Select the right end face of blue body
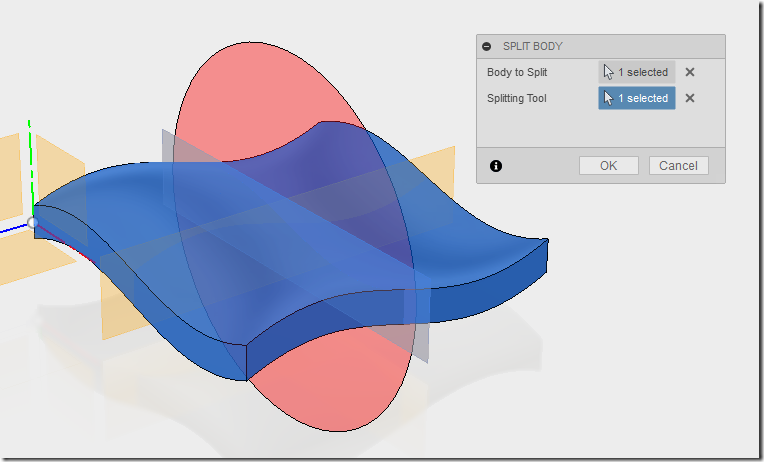The width and height of the screenshot is (764, 462). pyautogui.click(x=548, y=256)
